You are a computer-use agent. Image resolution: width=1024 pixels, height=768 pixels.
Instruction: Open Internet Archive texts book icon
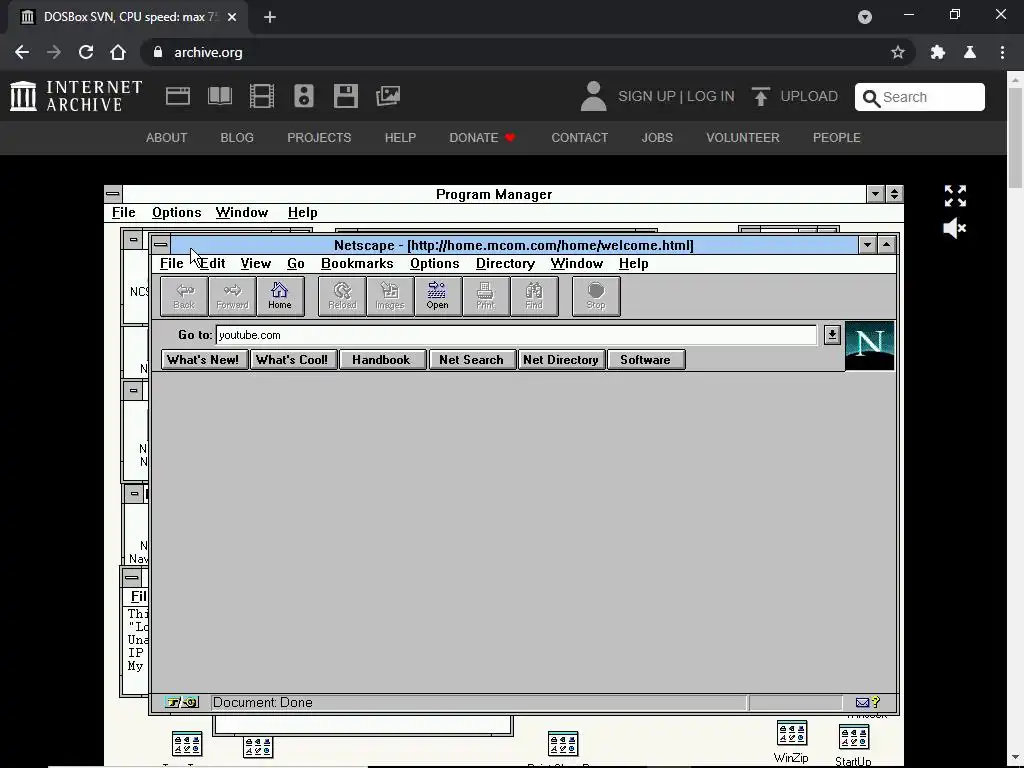[219, 96]
